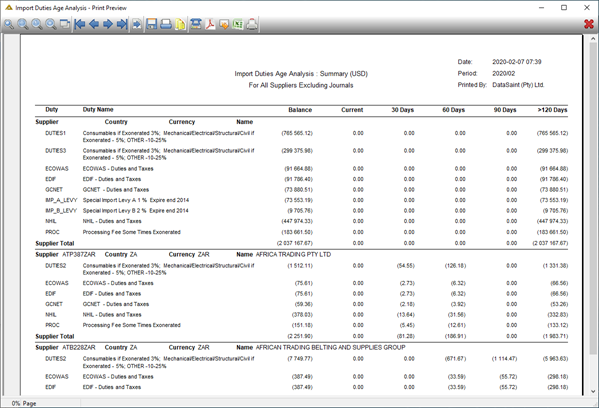599x408 pixels.
Task: Click the second magnifying glass zoom icon
Action: pos(23,24)
